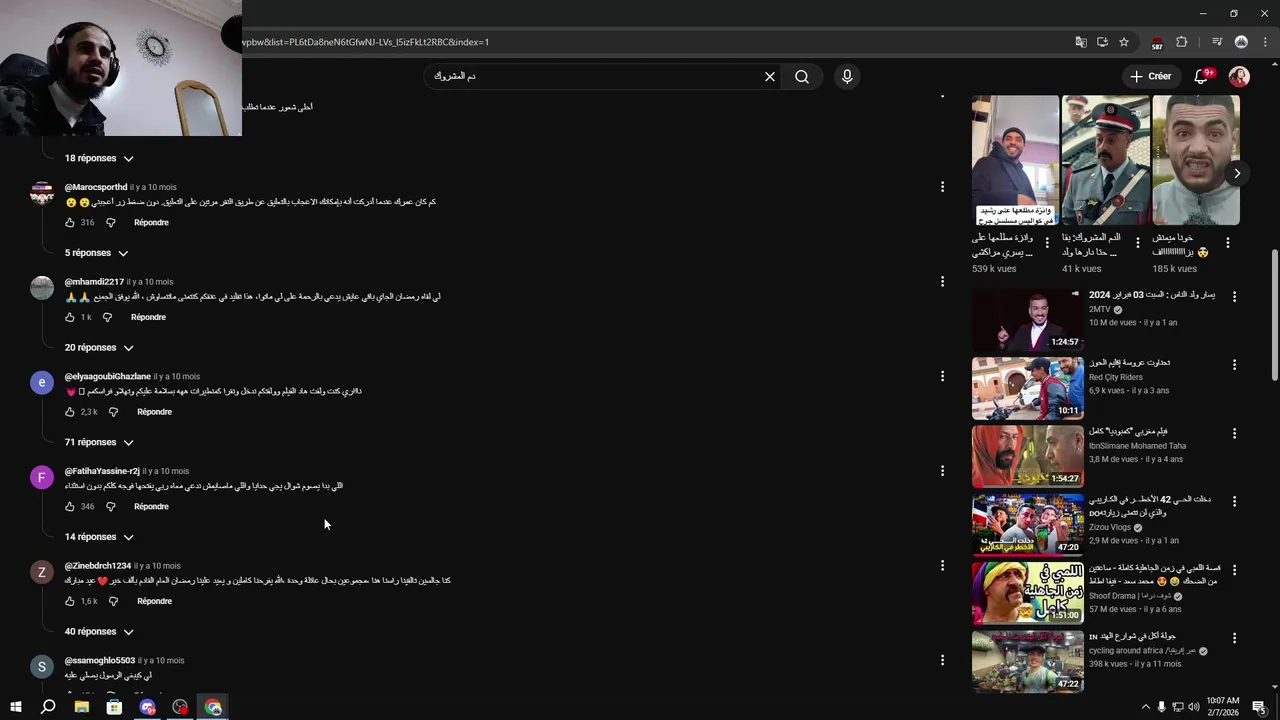Screen dimensions: 1280x720
Task: Open the Créer menu
Action: [x=1151, y=76]
